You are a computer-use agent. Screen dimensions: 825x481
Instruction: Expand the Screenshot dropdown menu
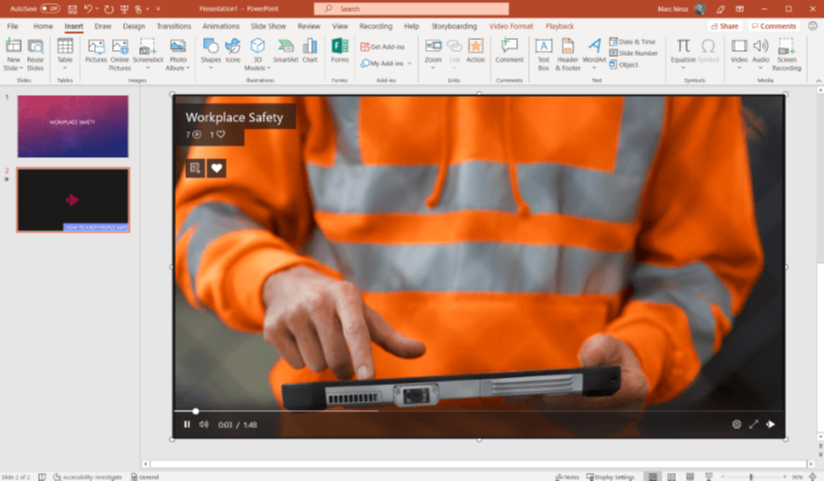coord(148,52)
